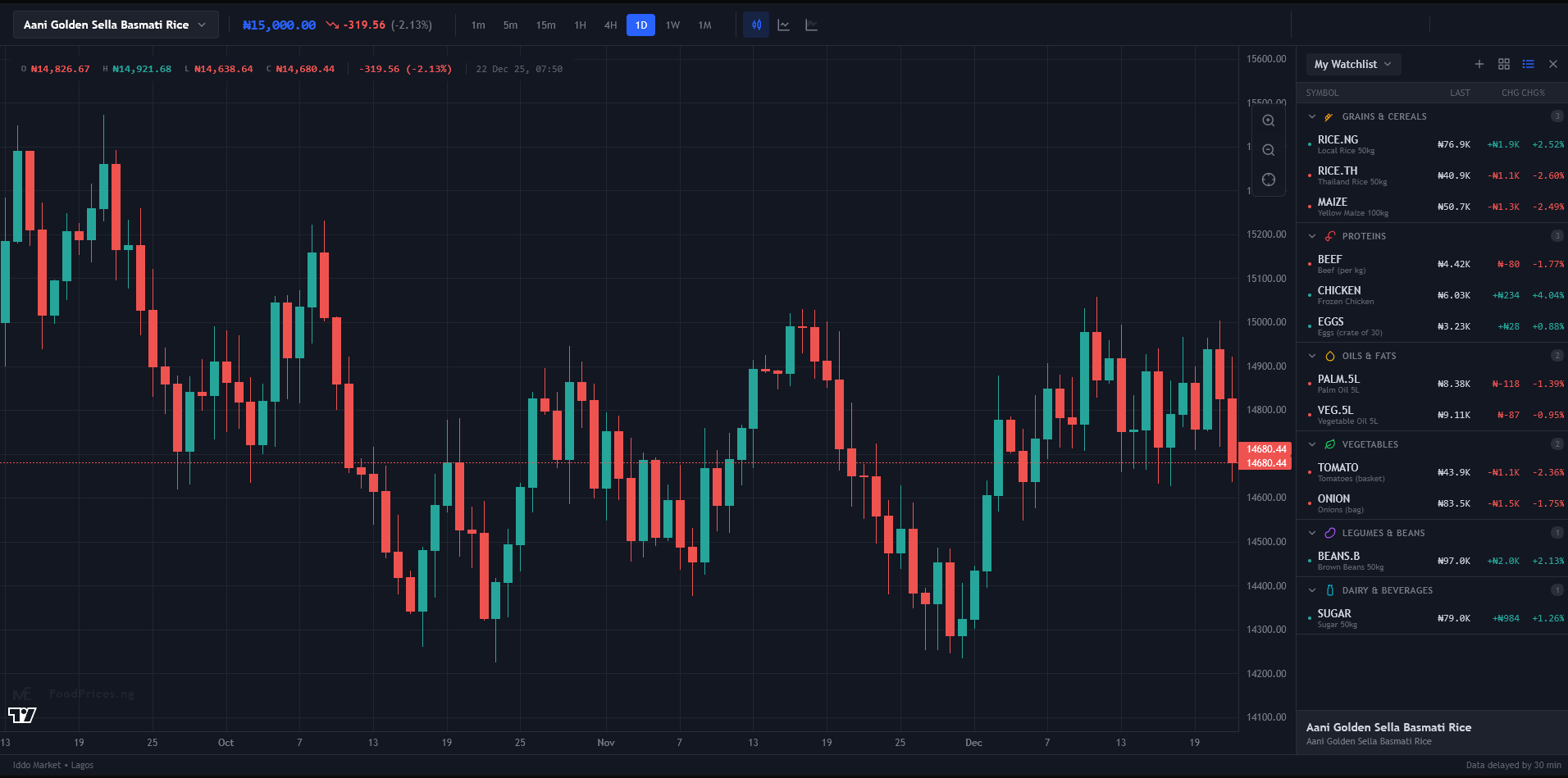Screen dimensions: 1568x778
Task: Select the candlestick chart type icon
Action: click(756, 25)
